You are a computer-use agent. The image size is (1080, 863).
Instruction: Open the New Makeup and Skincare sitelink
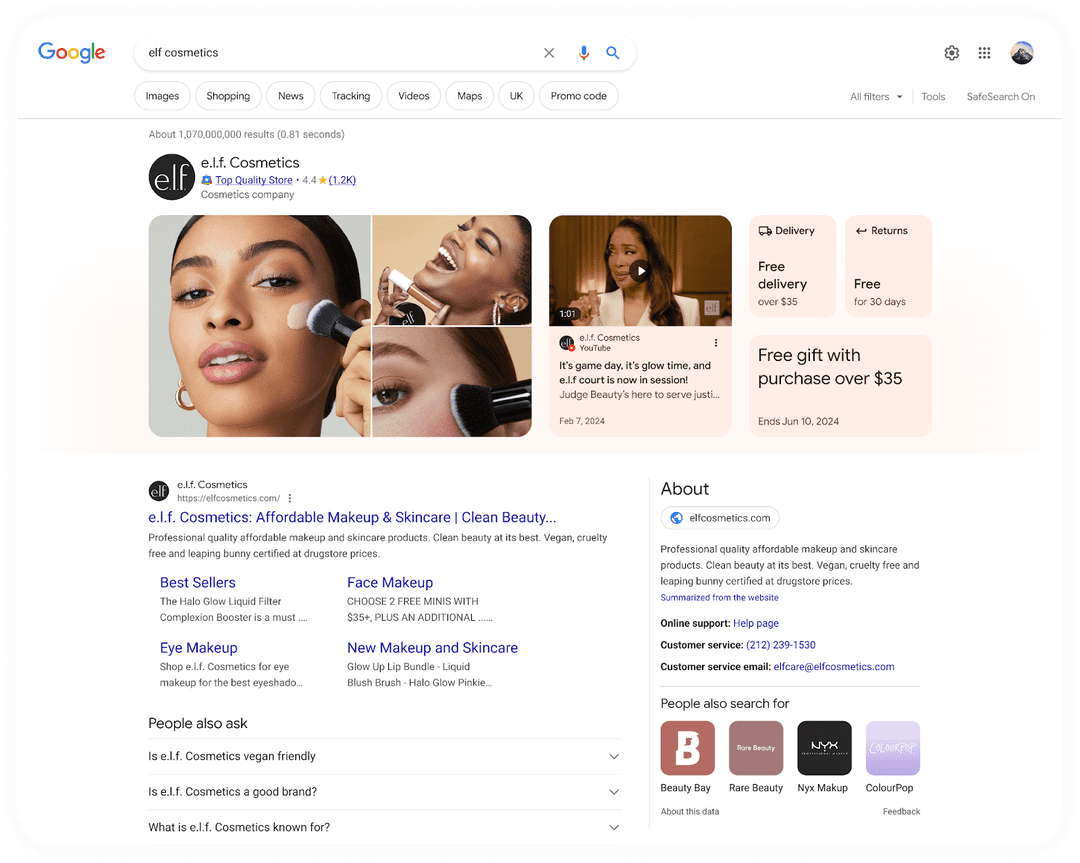pyautogui.click(x=433, y=648)
